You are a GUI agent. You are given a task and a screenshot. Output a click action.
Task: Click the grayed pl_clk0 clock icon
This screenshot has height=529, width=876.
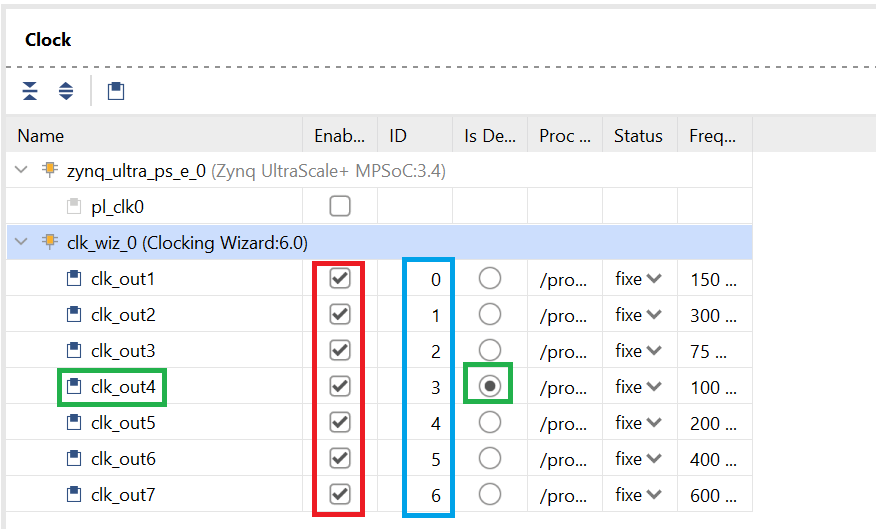[74, 206]
